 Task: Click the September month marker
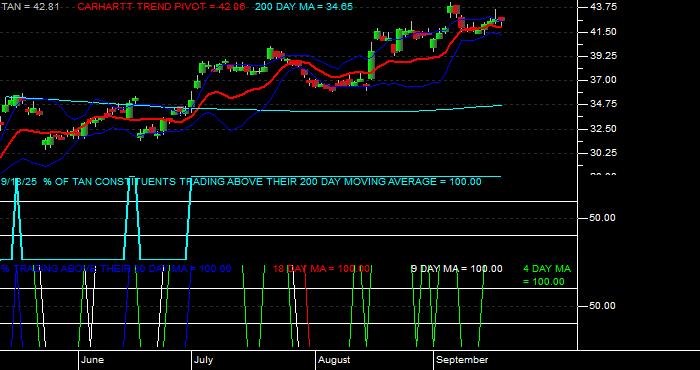click(462, 360)
